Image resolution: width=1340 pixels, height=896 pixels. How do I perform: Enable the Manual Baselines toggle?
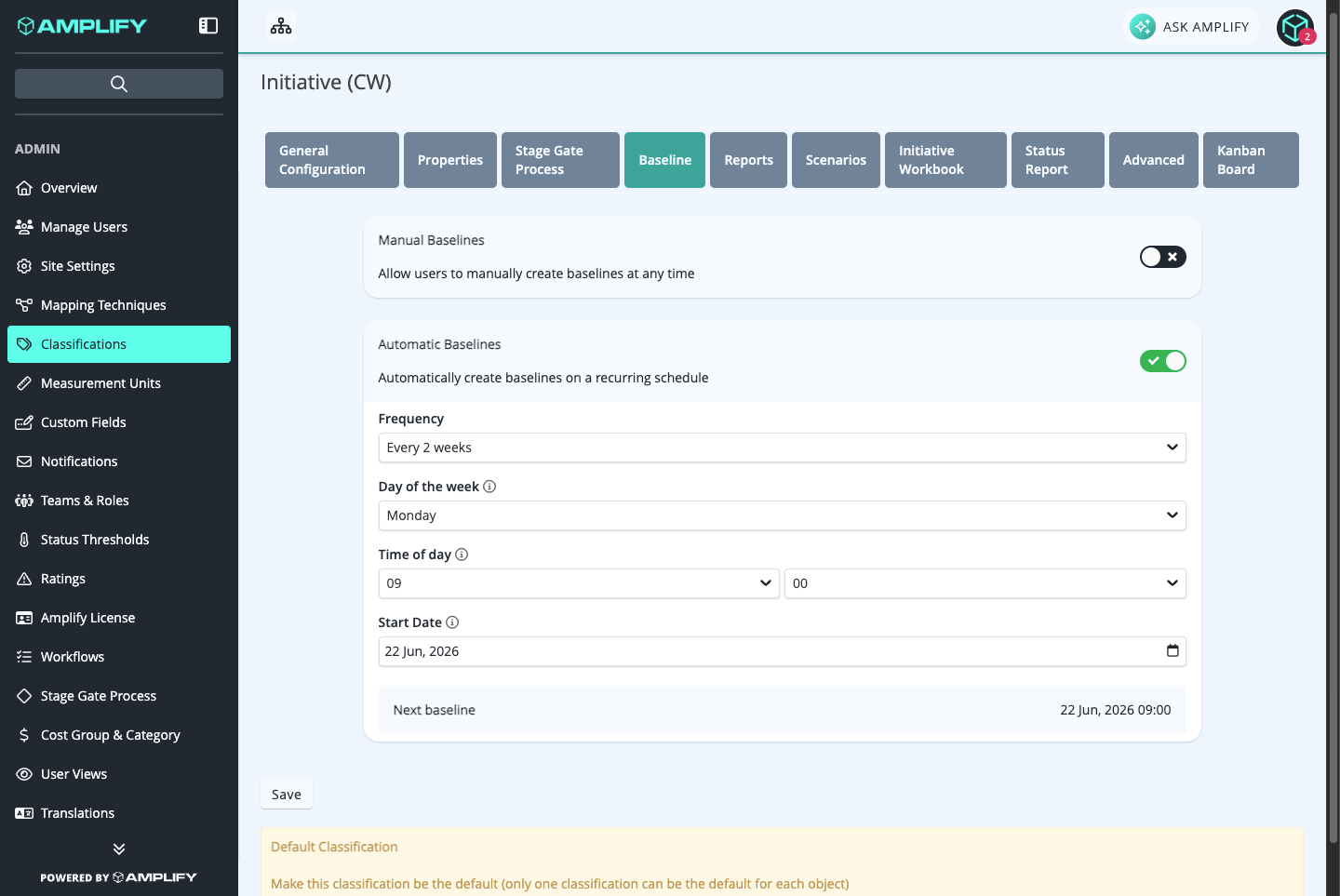pos(1163,257)
